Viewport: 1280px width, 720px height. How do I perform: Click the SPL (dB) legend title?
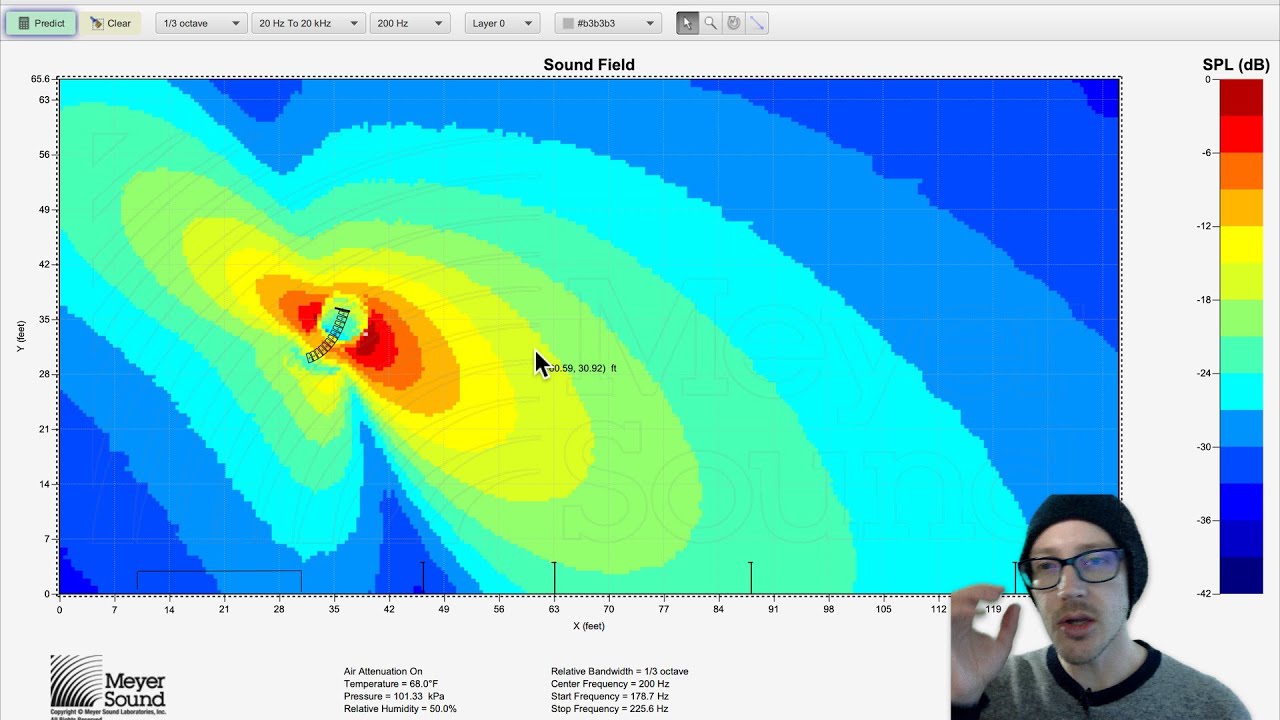[1236, 65]
